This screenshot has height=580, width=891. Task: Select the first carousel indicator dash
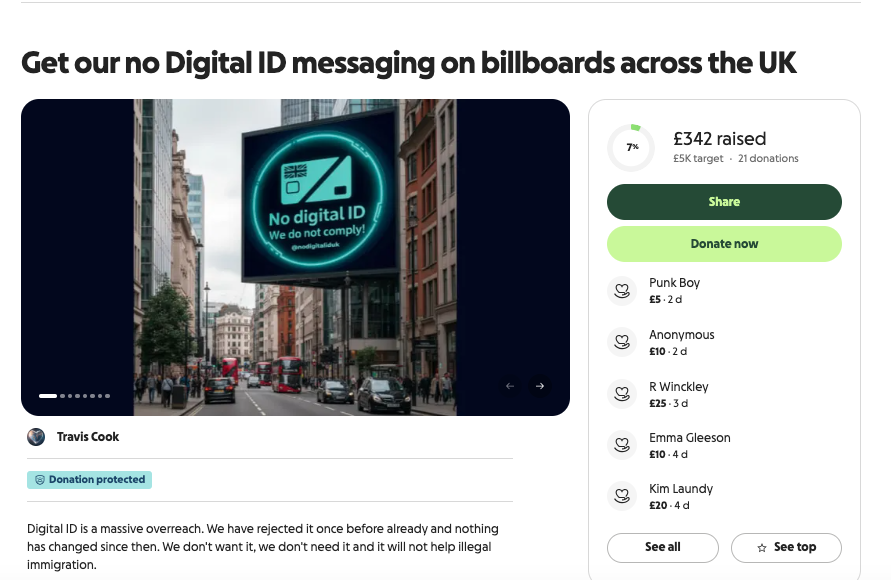[48, 396]
